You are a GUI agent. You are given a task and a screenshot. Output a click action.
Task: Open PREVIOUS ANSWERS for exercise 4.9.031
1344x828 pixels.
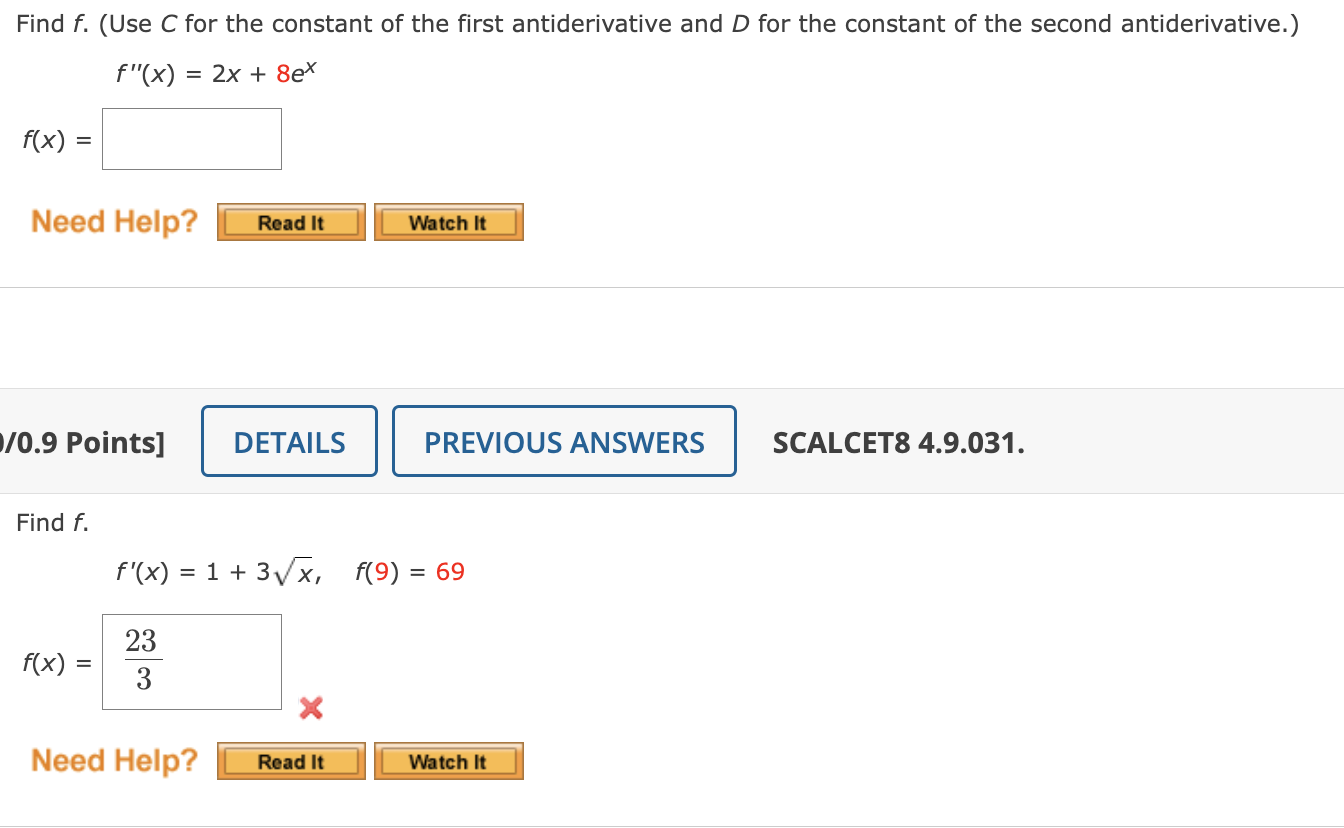pyautogui.click(x=564, y=441)
